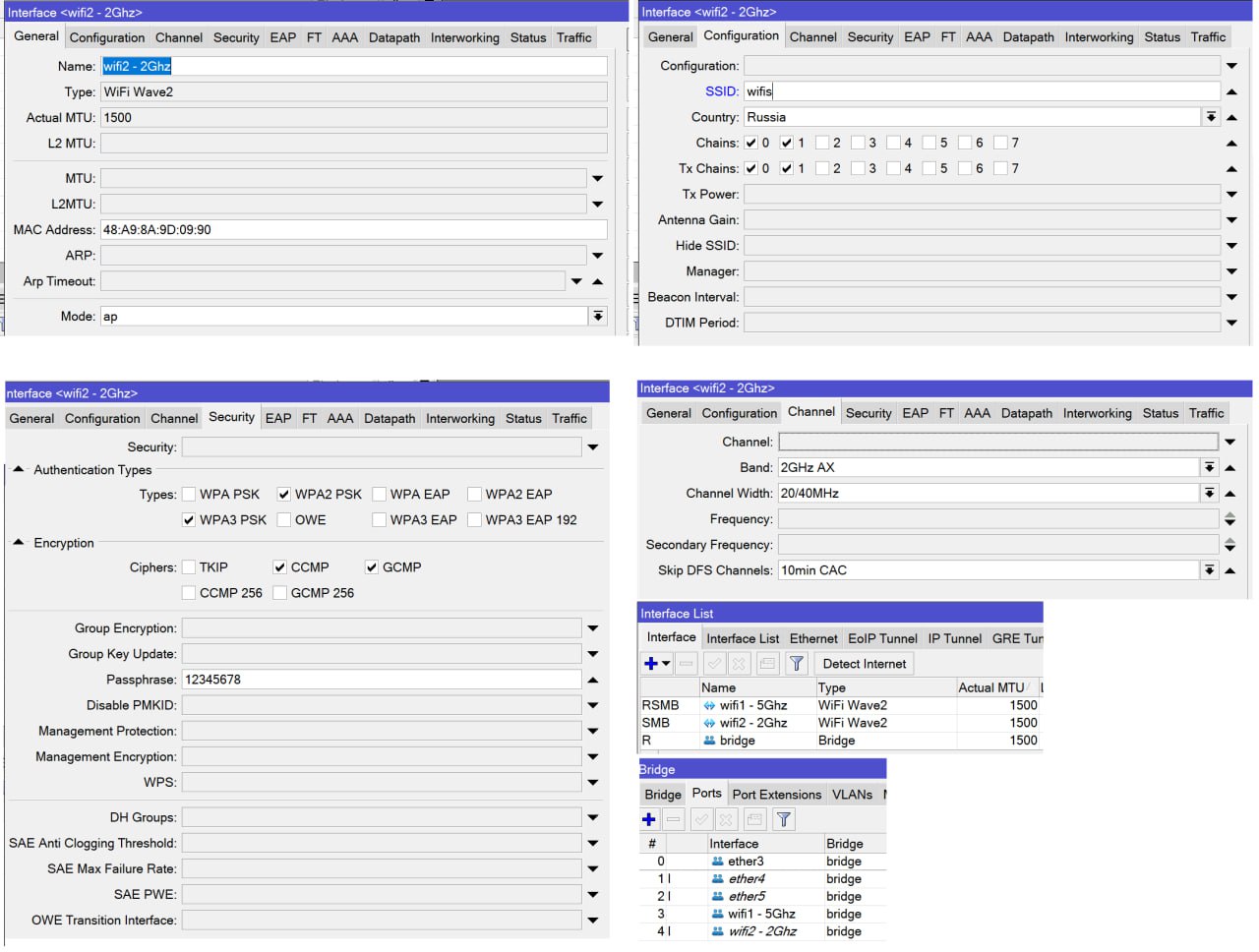Click the # column header in Bridge Ports
1259x952 pixels.
(652, 844)
